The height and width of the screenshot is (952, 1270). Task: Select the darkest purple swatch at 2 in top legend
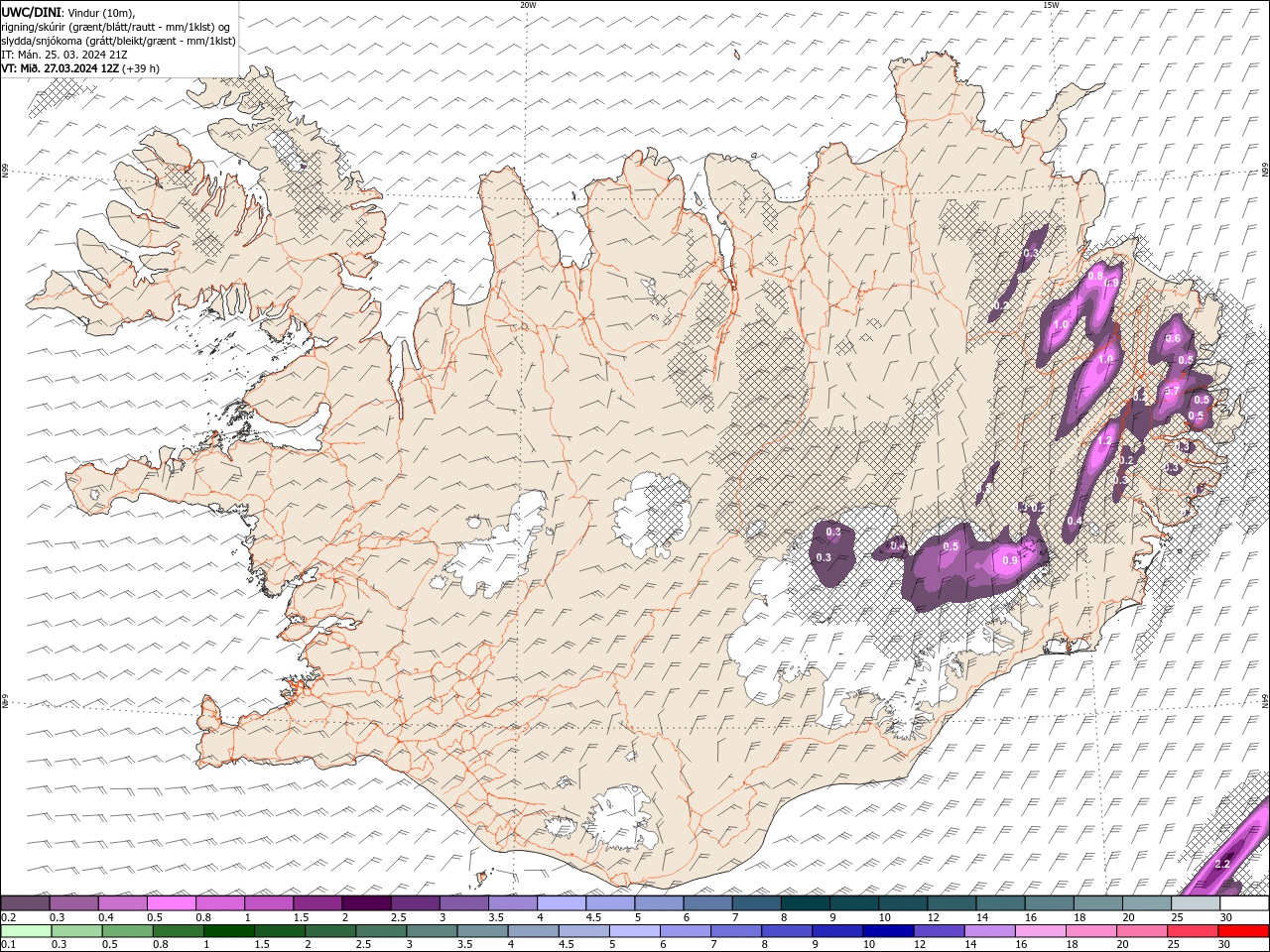pos(366,902)
